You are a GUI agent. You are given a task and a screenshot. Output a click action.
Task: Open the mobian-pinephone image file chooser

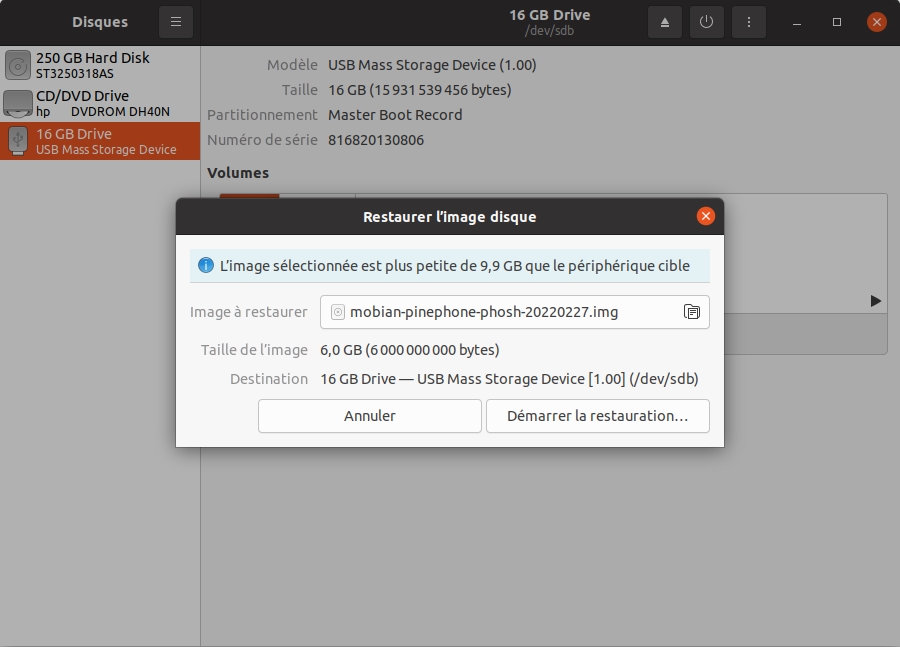click(x=500, y=312)
